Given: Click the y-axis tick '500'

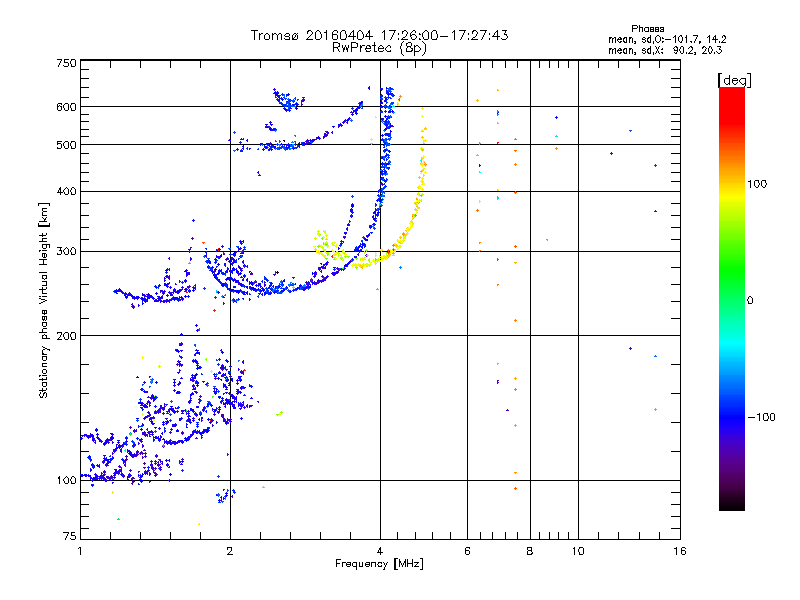Looking at the screenshot, I should [x=66, y=145].
